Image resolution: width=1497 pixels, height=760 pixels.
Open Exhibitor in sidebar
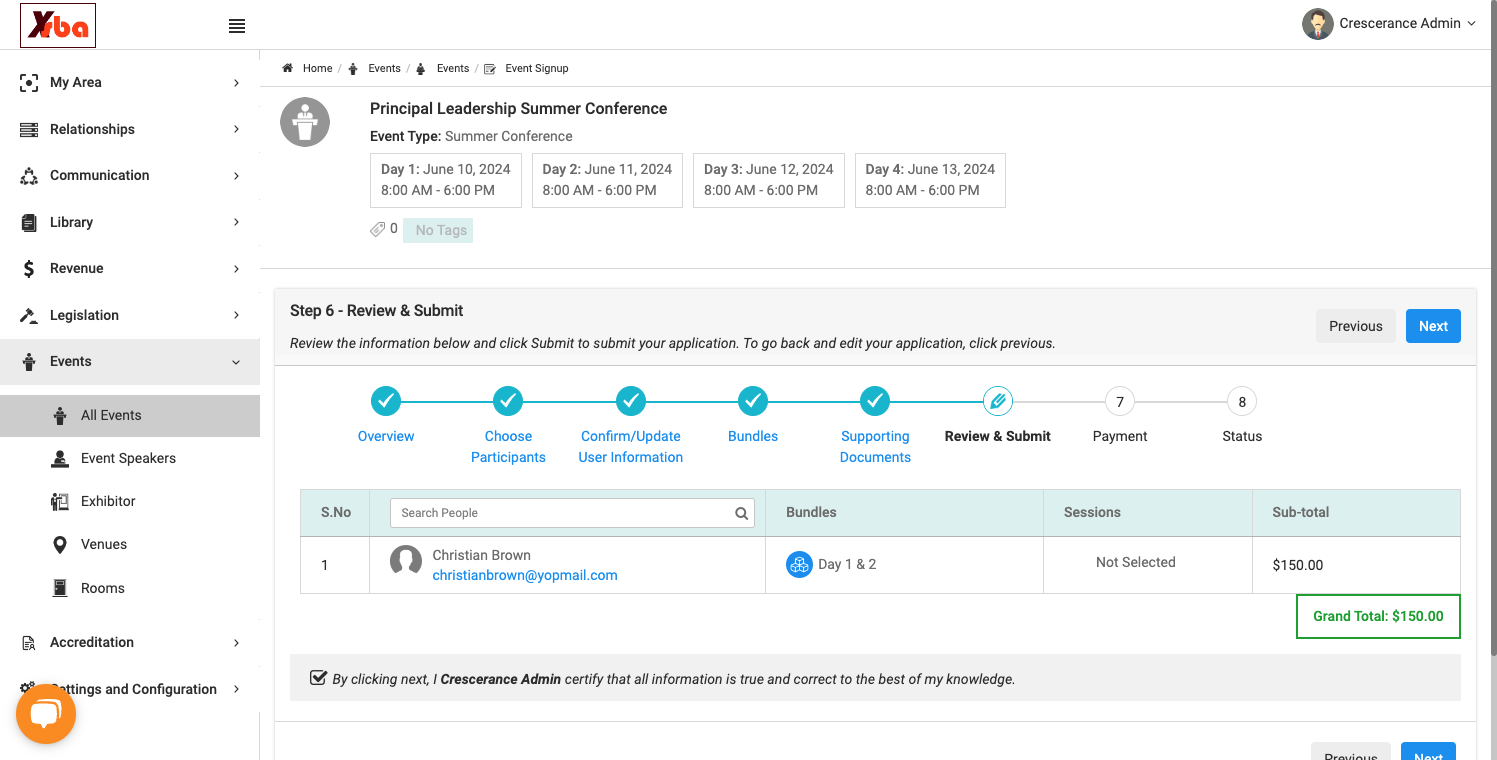click(x=130, y=501)
